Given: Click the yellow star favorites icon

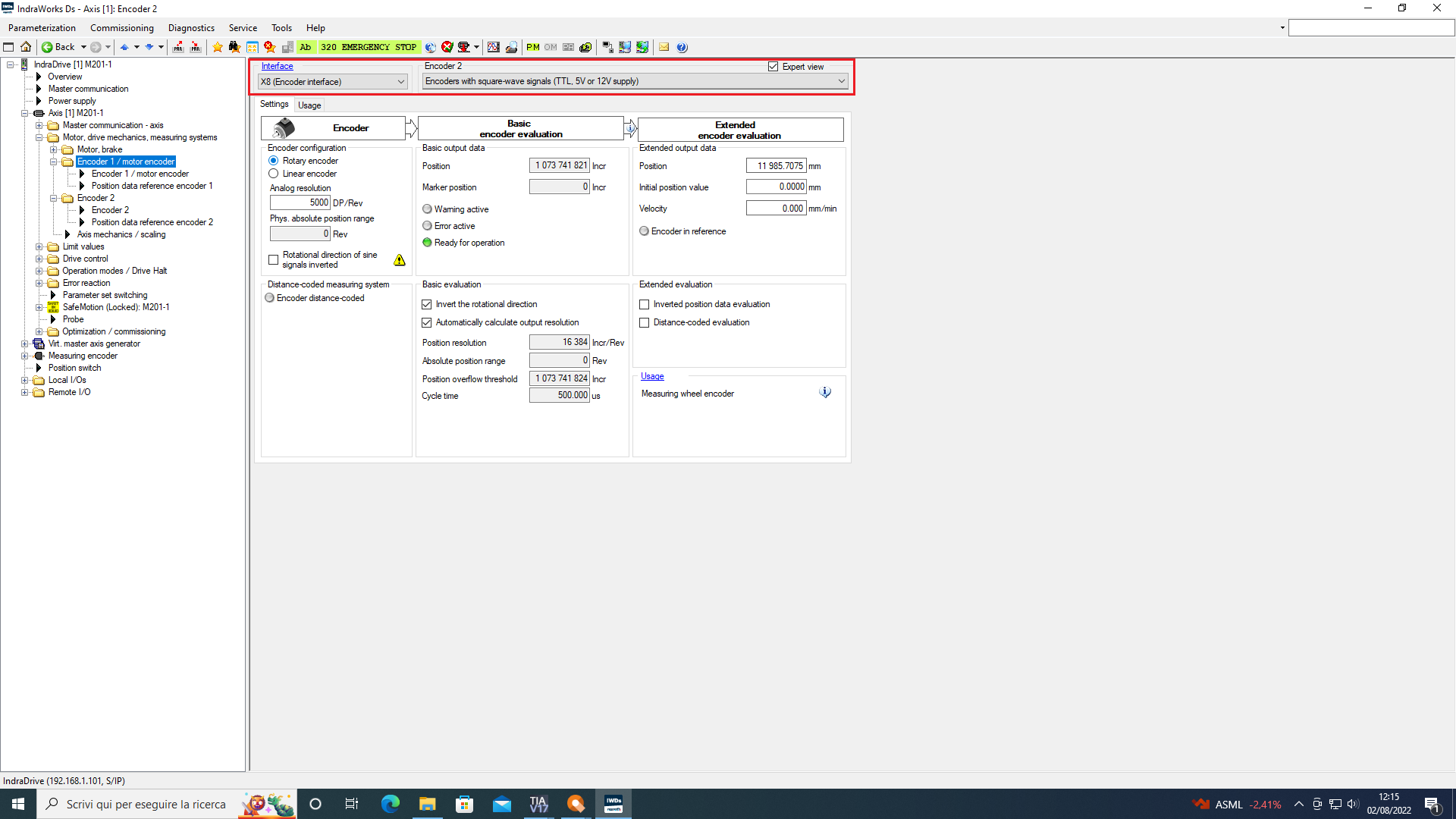Looking at the screenshot, I should click(218, 47).
